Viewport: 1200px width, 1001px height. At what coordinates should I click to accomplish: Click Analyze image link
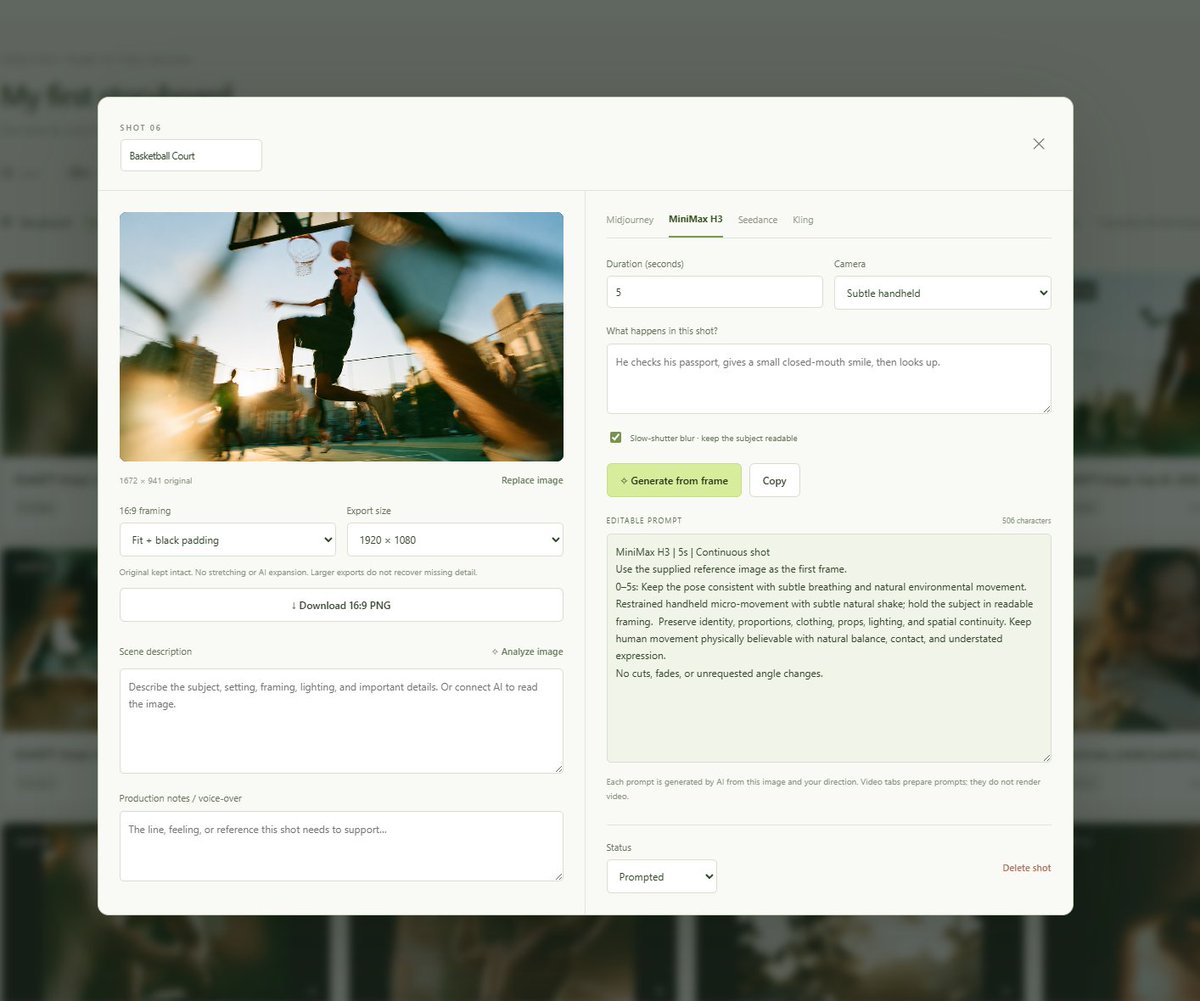(x=527, y=651)
